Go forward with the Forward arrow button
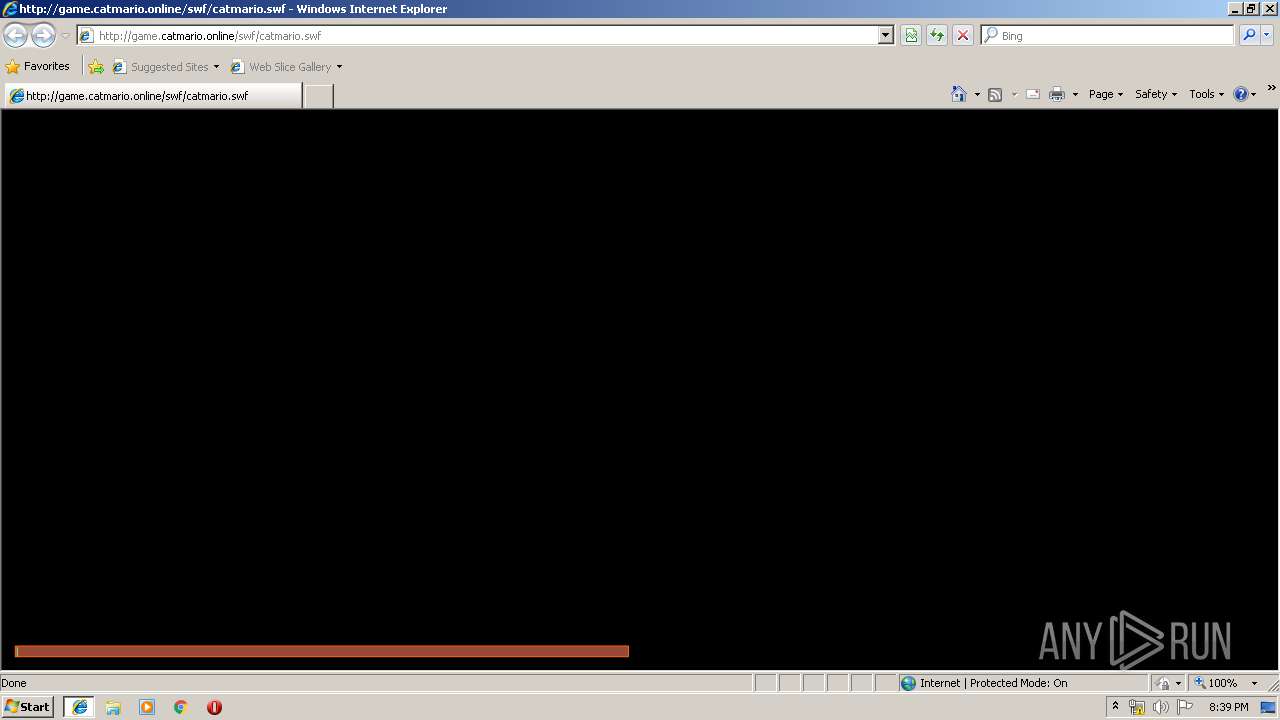This screenshot has height=720, width=1280. 43,36
